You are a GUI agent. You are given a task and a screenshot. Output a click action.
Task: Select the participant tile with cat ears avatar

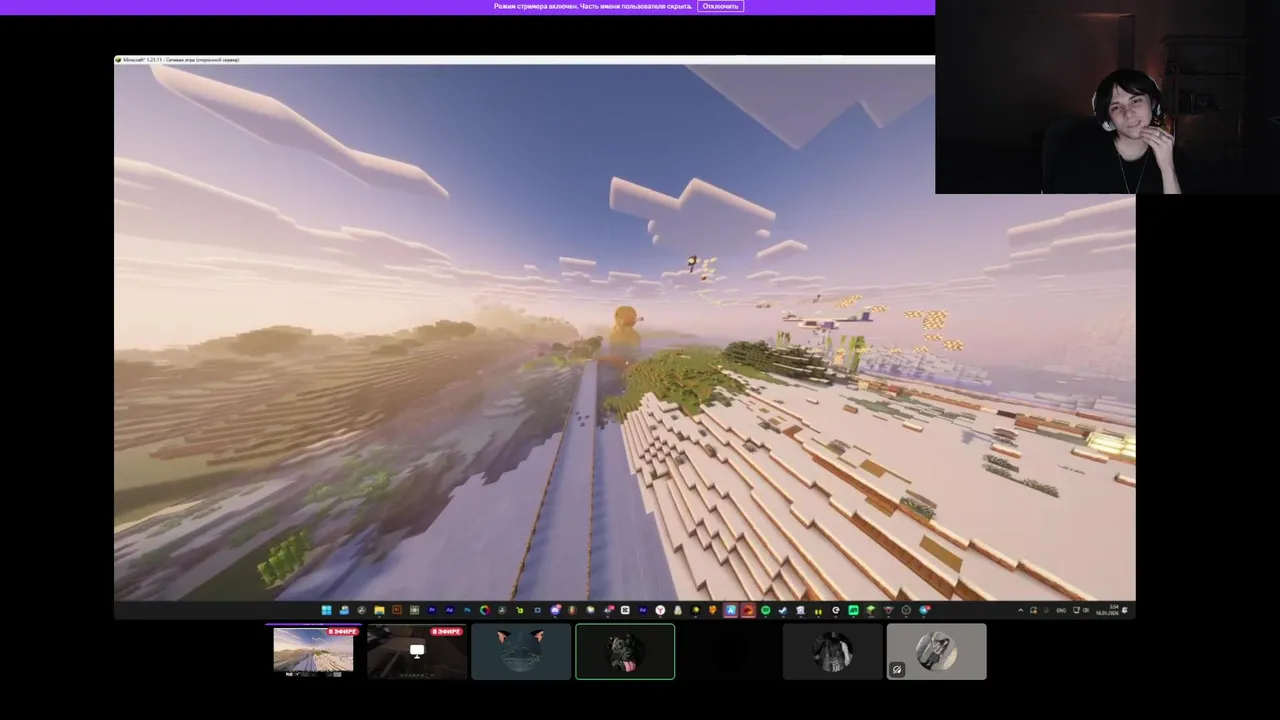521,652
